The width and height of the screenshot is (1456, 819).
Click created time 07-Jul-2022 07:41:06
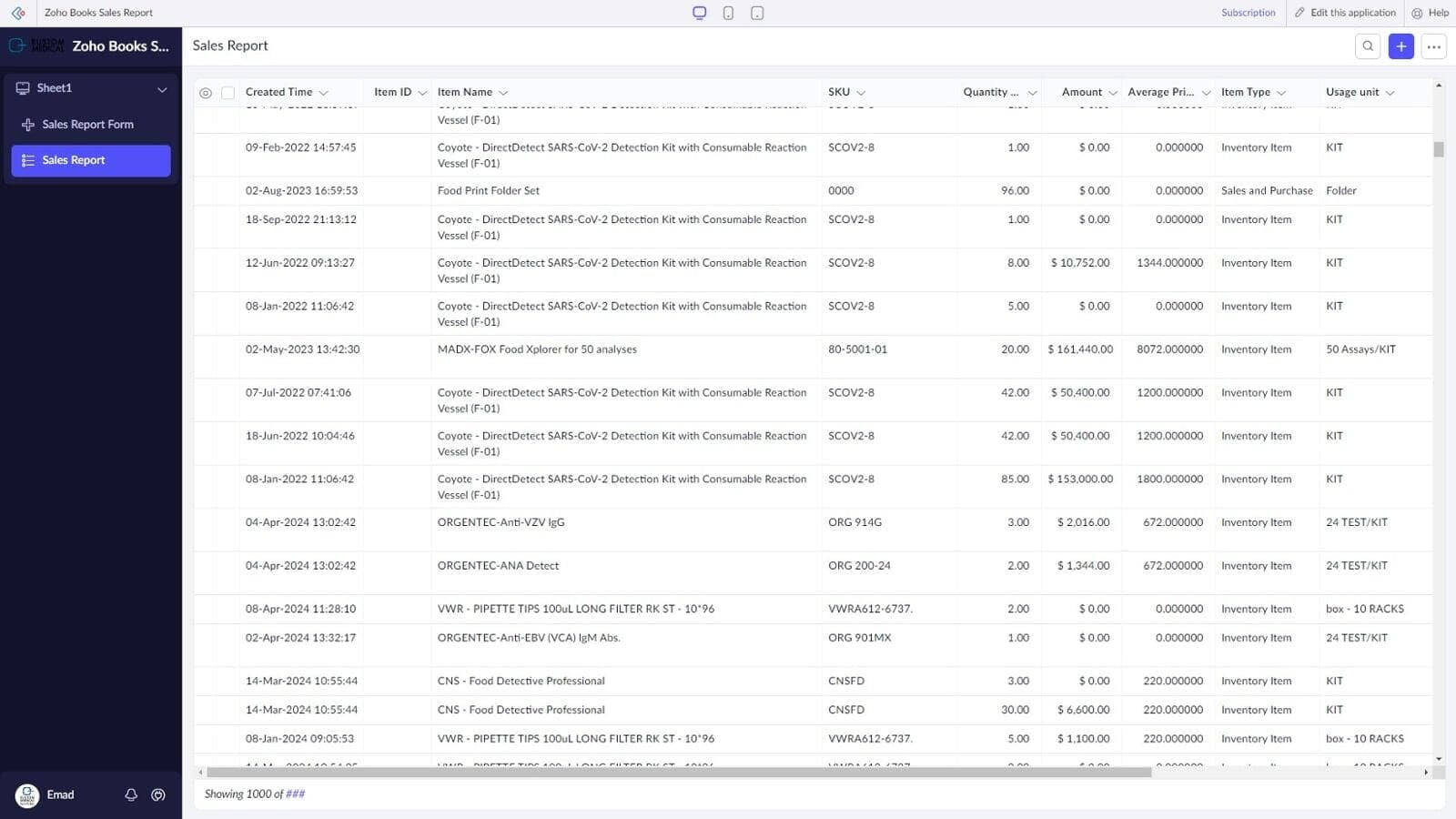pyautogui.click(x=298, y=393)
